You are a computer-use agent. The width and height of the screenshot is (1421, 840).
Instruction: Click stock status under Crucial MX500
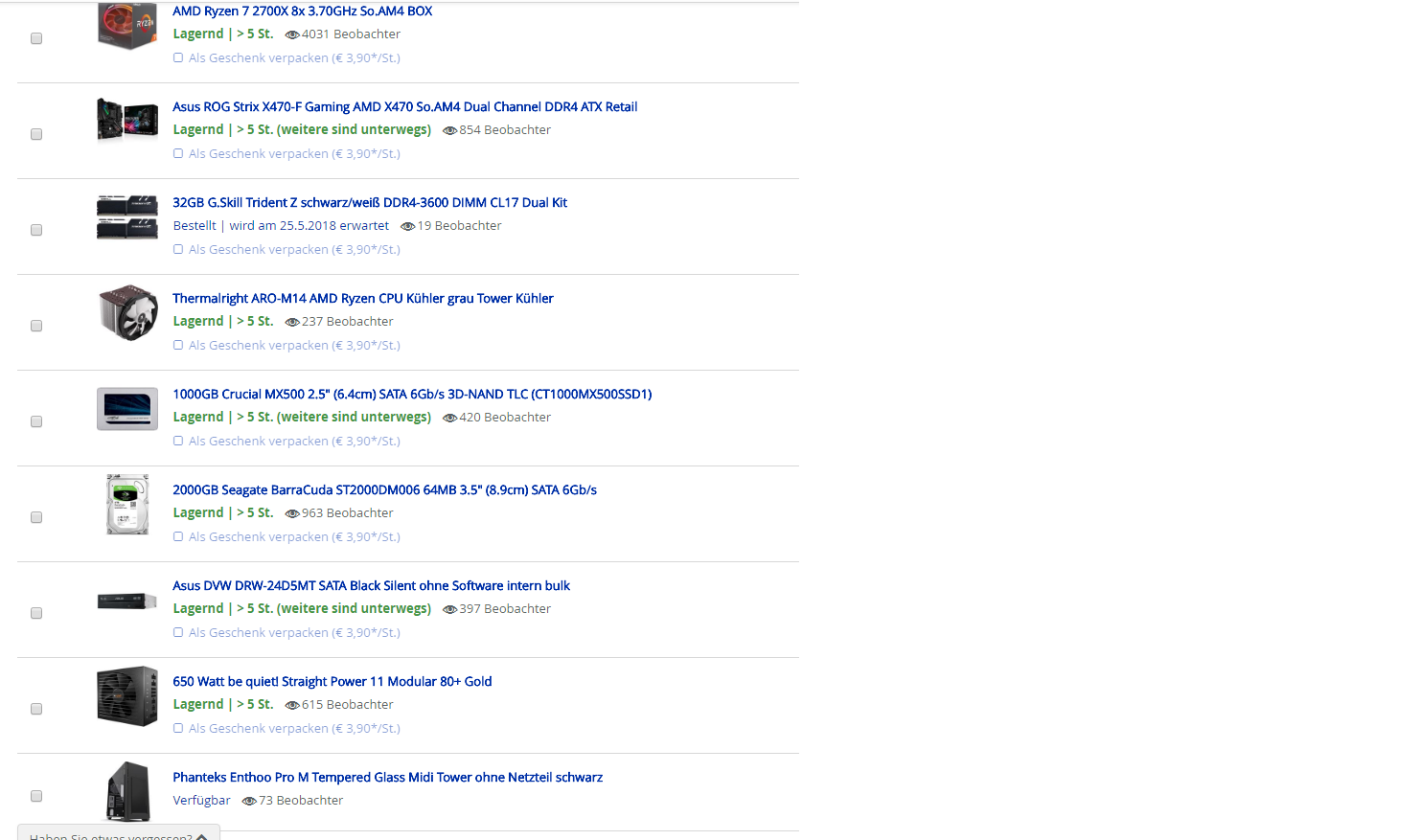(302, 418)
